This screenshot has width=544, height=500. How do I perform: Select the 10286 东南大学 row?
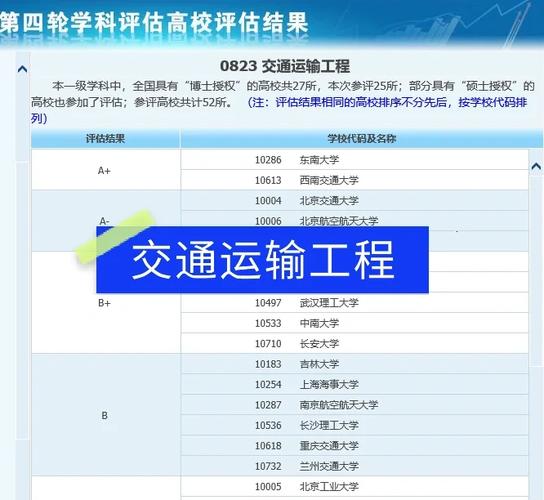(355, 160)
